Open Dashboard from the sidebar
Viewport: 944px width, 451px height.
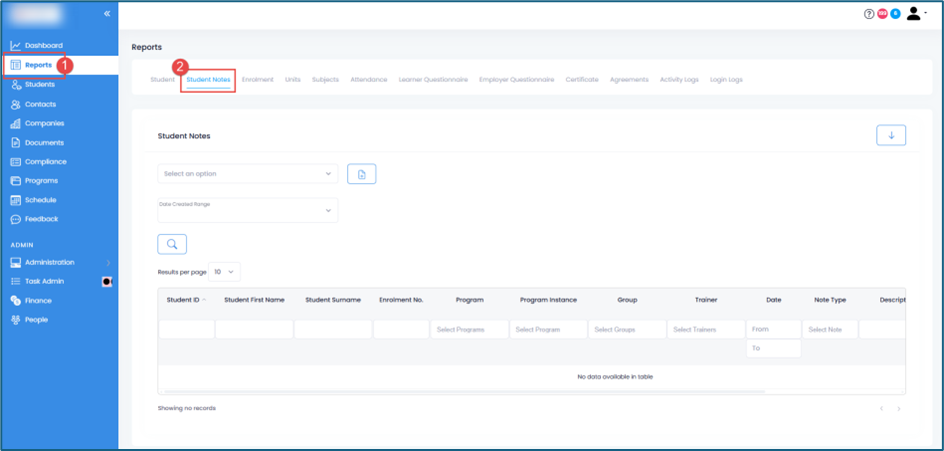[x=43, y=46]
